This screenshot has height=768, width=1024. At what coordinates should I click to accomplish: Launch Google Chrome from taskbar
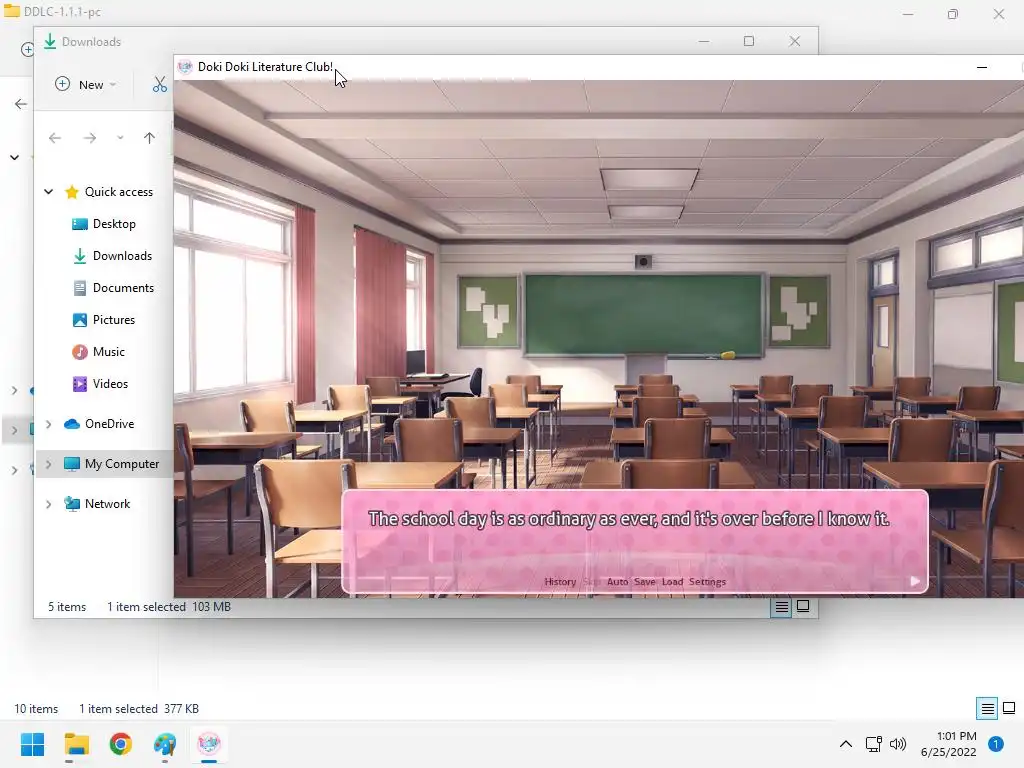coord(121,744)
